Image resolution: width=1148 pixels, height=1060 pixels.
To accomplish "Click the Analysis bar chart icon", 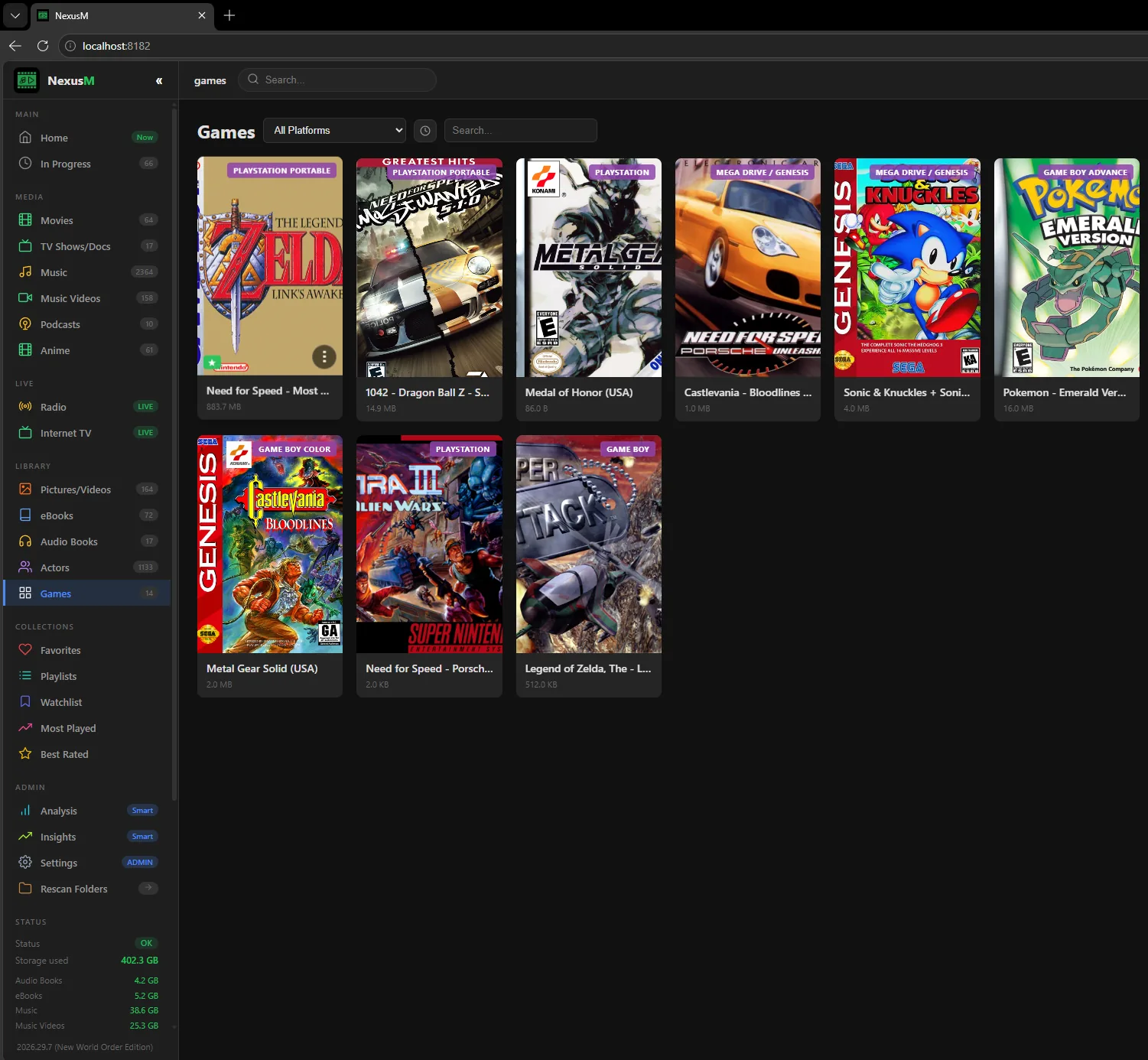I will [25, 811].
